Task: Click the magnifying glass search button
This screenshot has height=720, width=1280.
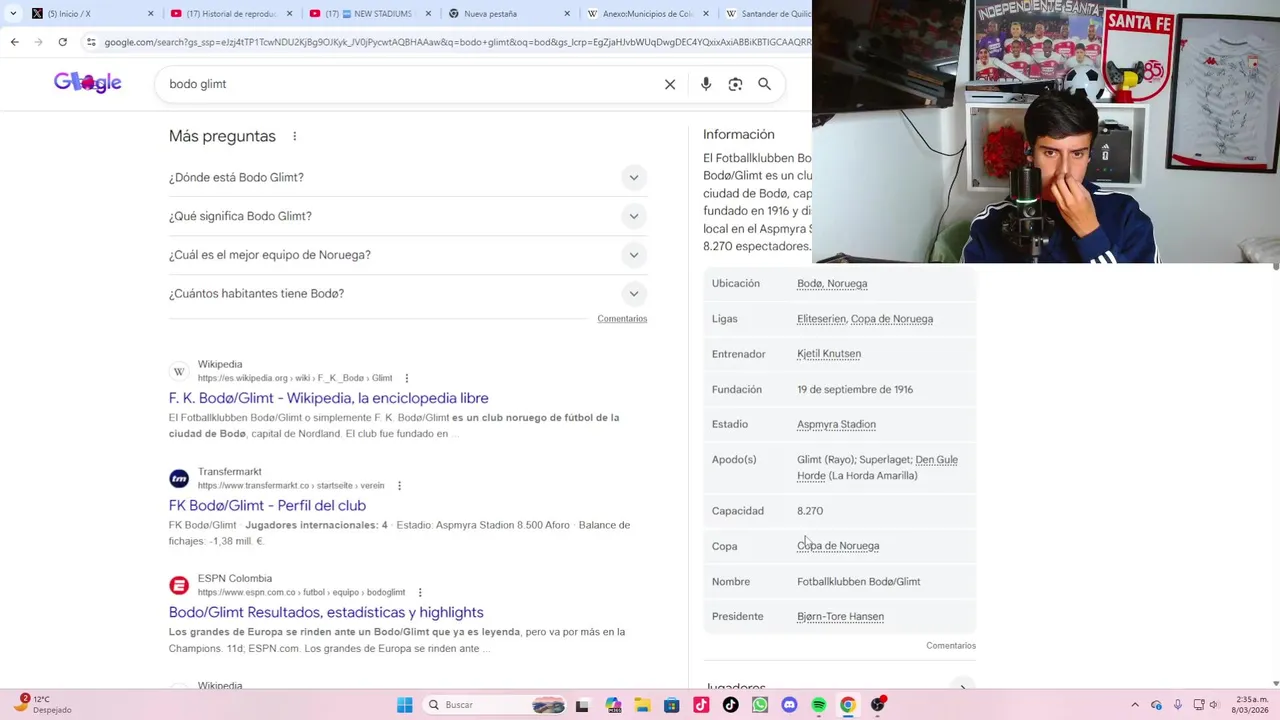Action: tap(764, 84)
